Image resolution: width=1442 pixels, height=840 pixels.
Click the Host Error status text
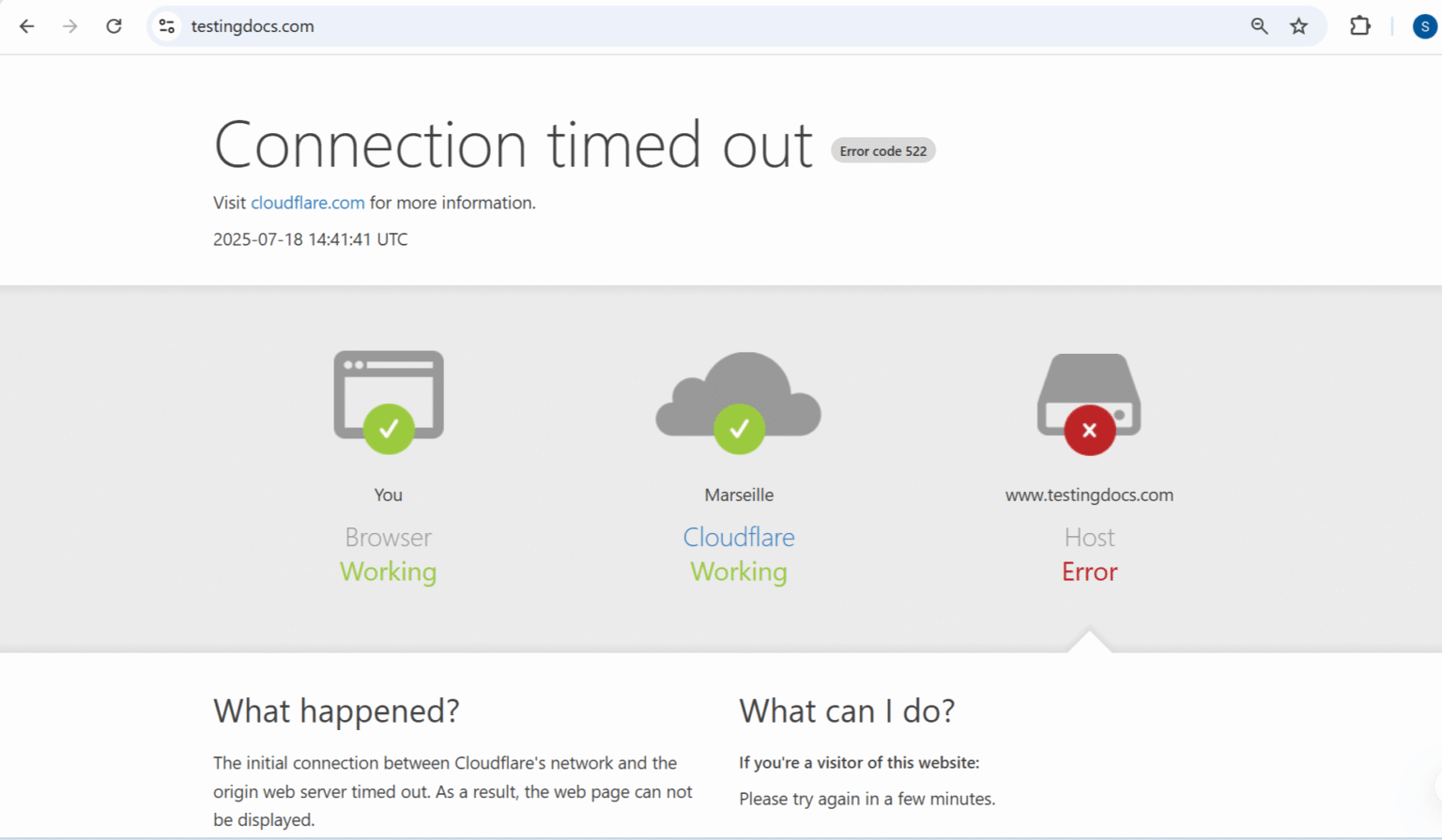(1089, 571)
